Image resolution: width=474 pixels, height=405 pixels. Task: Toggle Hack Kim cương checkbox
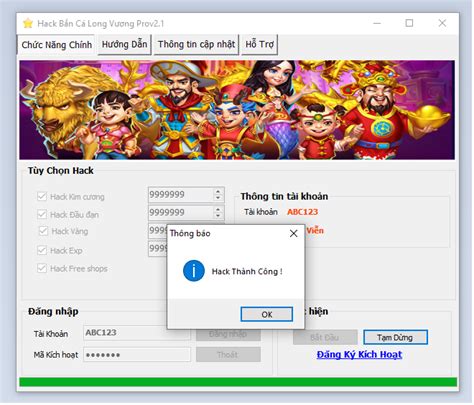(42, 196)
